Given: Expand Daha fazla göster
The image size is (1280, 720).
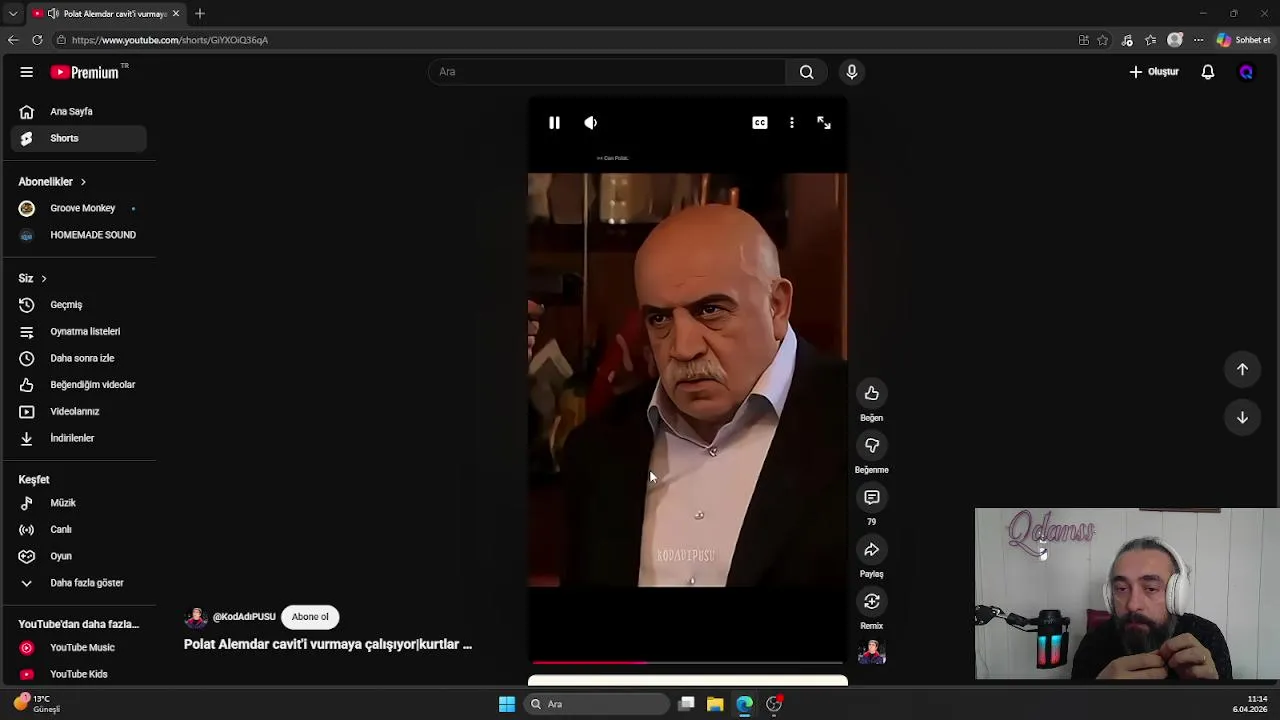Looking at the screenshot, I should click(x=78, y=583).
